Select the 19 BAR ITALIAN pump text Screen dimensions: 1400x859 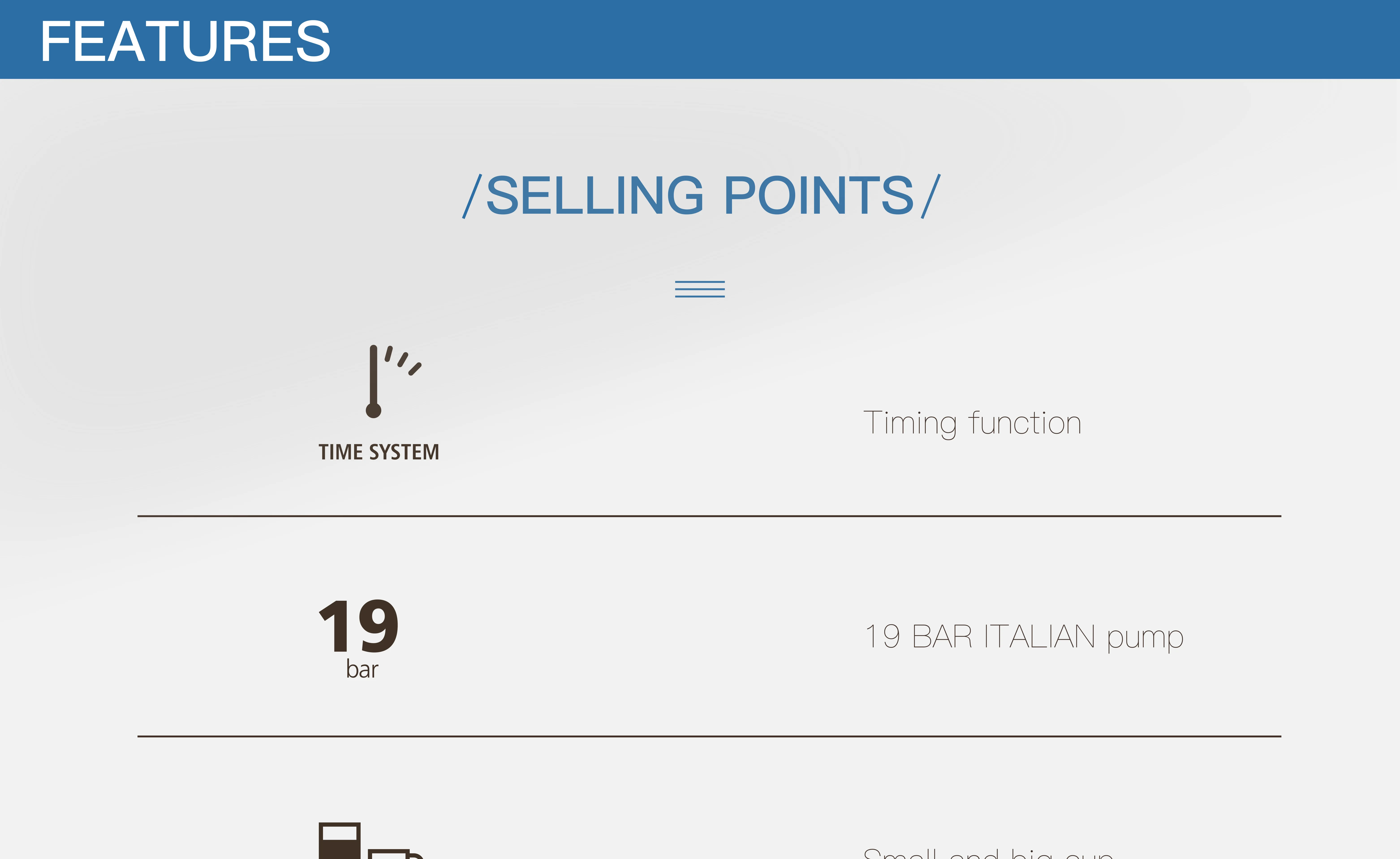(1024, 636)
